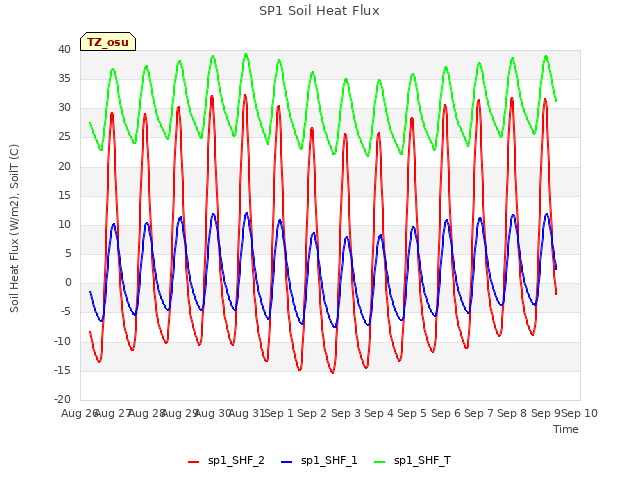The width and height of the screenshot is (640, 480).
Task: Click the Sep 2 x-axis date label
Action: click(312, 413)
